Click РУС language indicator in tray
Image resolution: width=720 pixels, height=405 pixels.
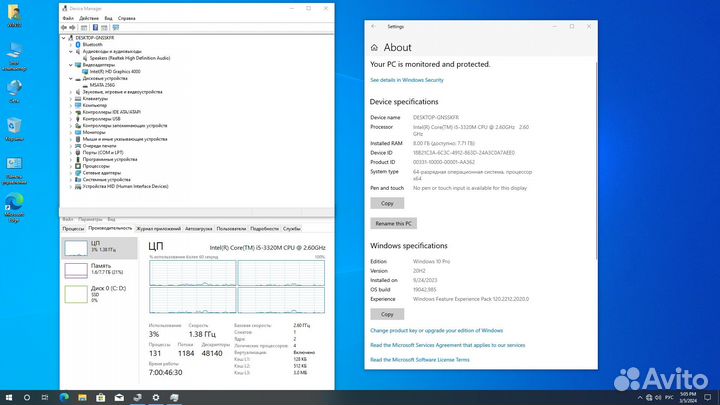669,398
